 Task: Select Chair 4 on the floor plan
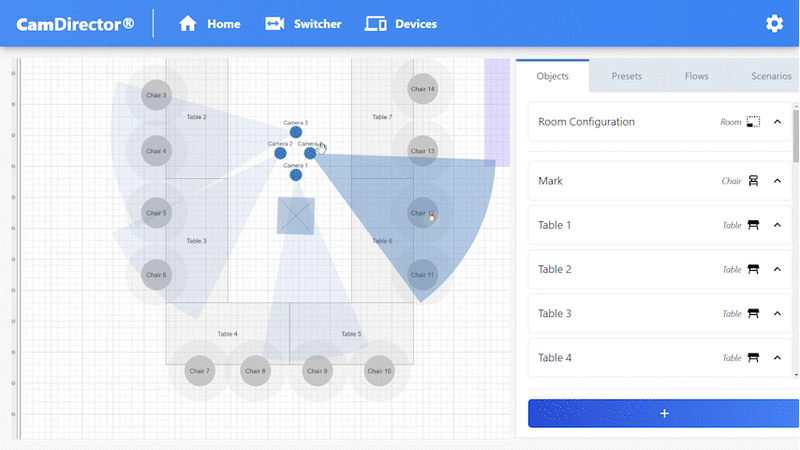coord(156,151)
